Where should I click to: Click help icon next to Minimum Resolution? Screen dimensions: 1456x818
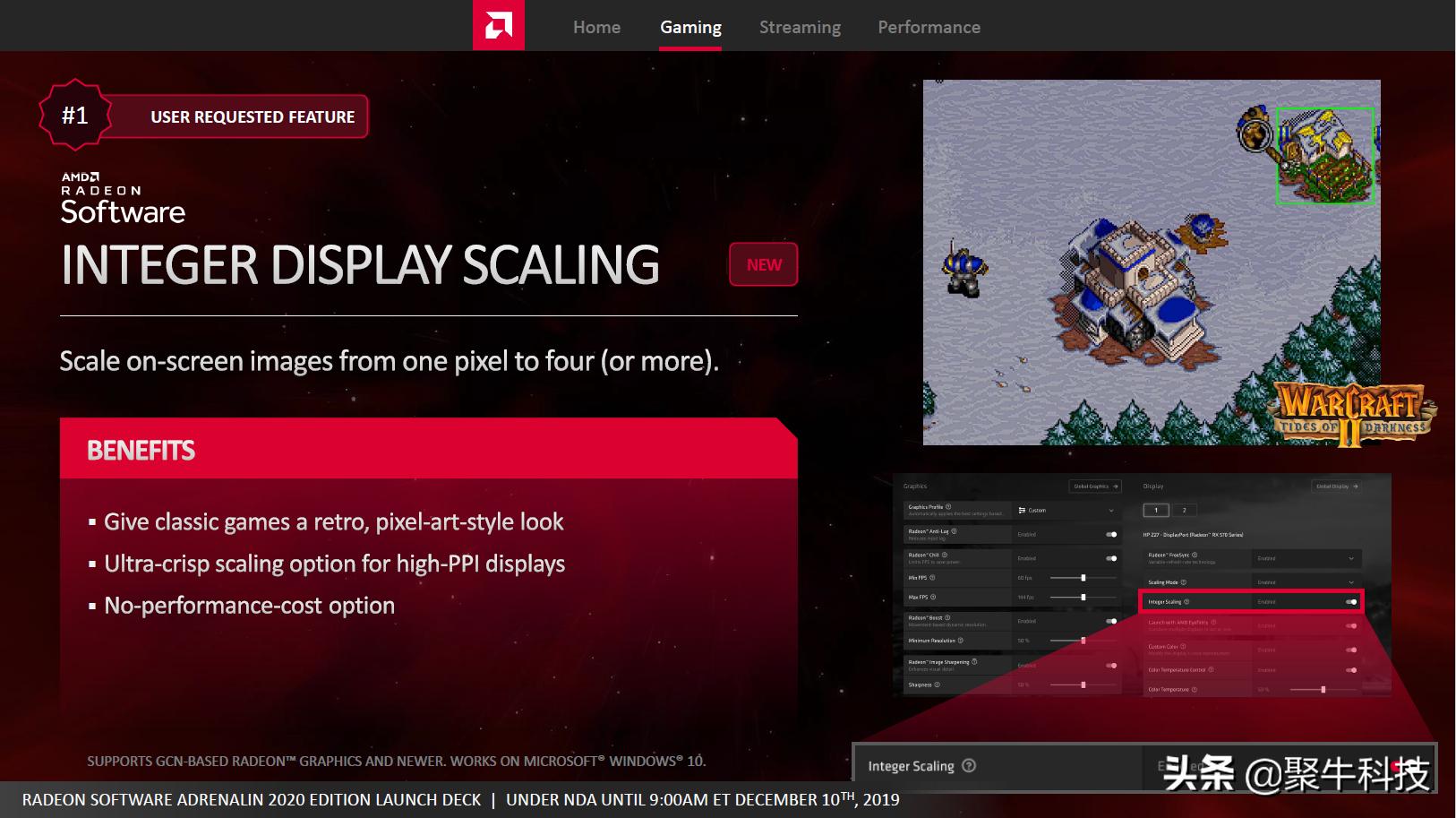click(961, 641)
